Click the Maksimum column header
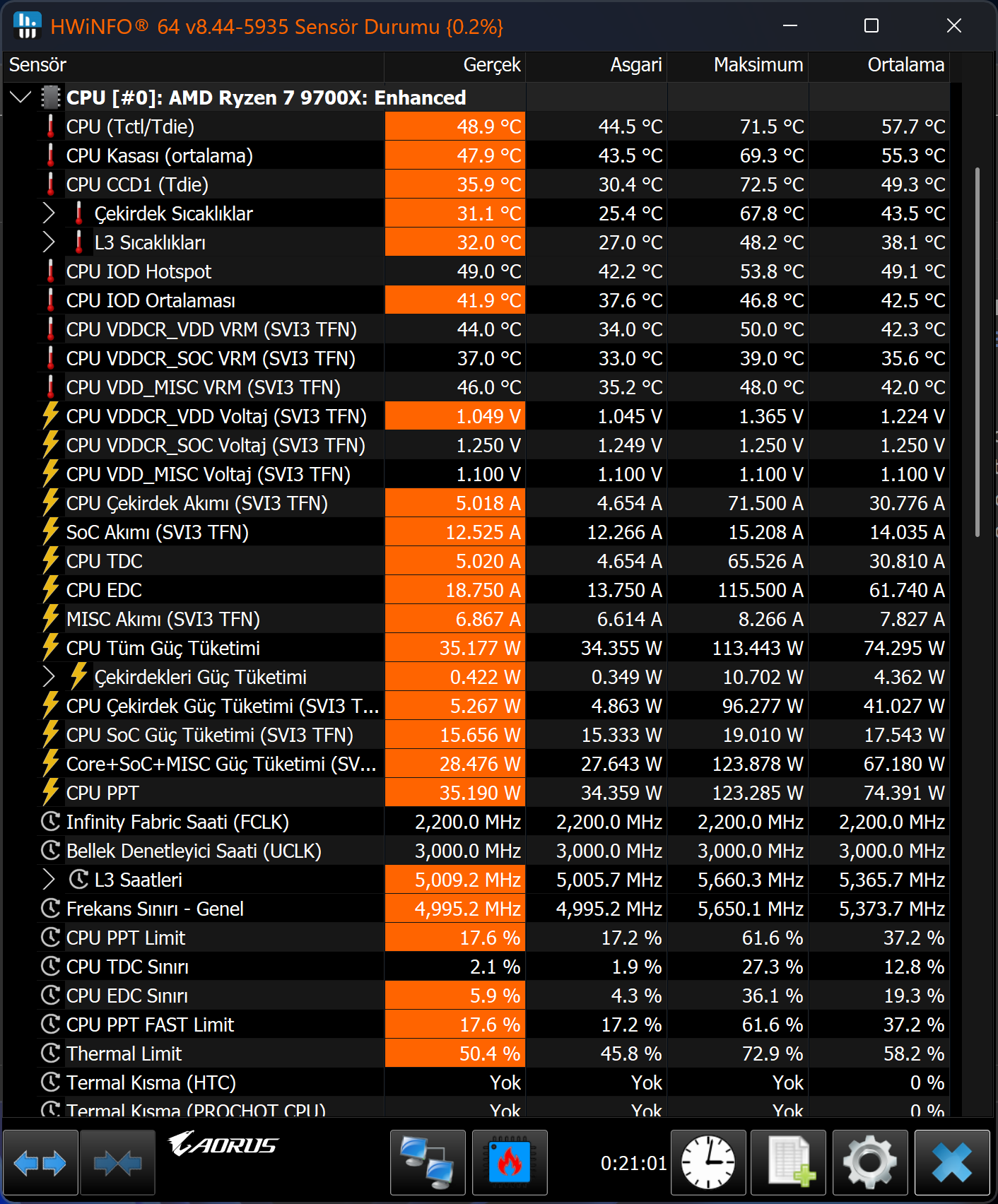Viewport: 998px width, 1204px height. (738, 65)
